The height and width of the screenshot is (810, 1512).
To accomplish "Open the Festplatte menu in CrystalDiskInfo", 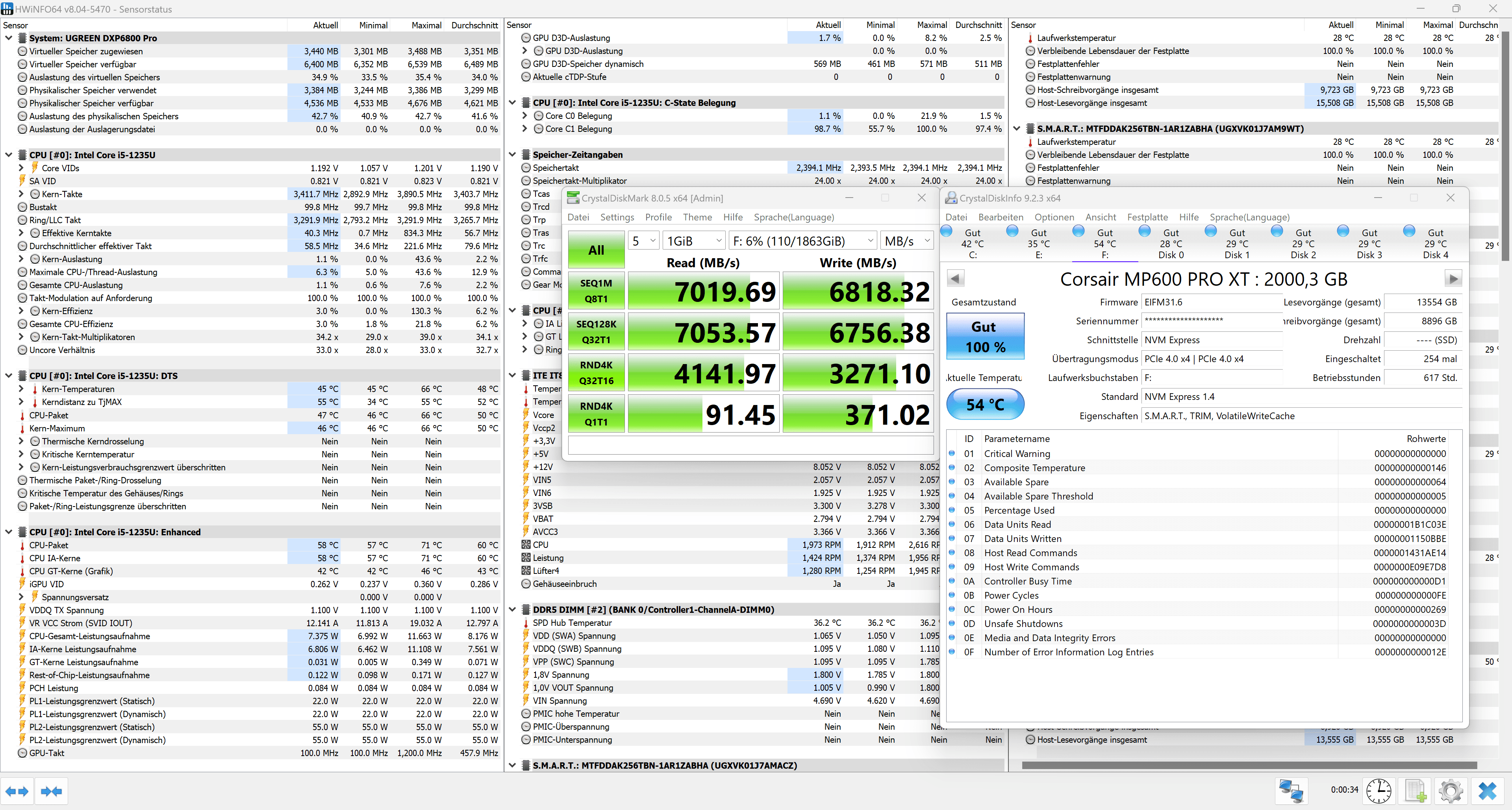I will (1147, 217).
